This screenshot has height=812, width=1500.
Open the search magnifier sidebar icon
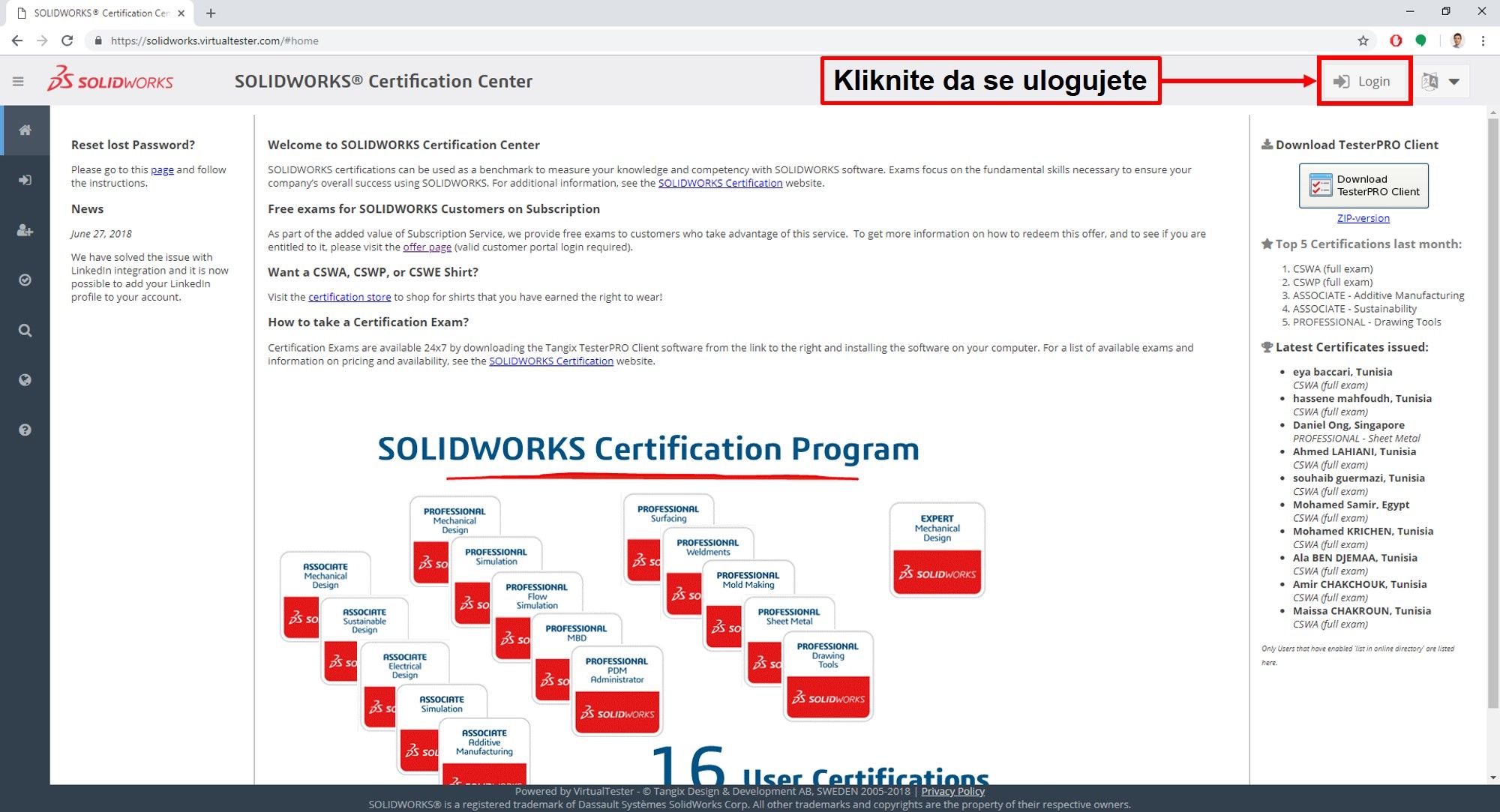(25, 330)
